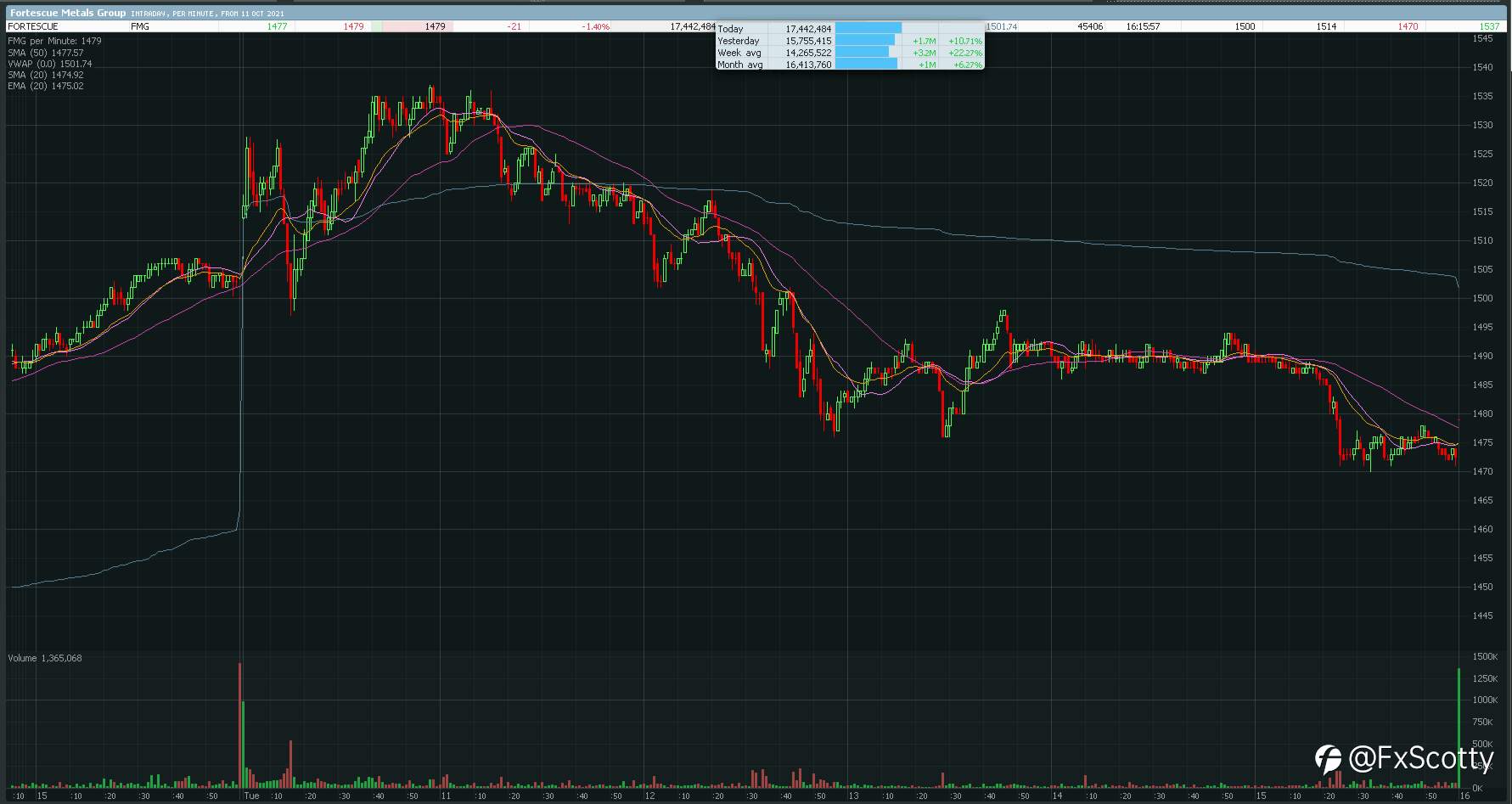1512x804 pixels.
Task: Click the +22.27% week average comparison value
Action: pyautogui.click(x=965, y=53)
